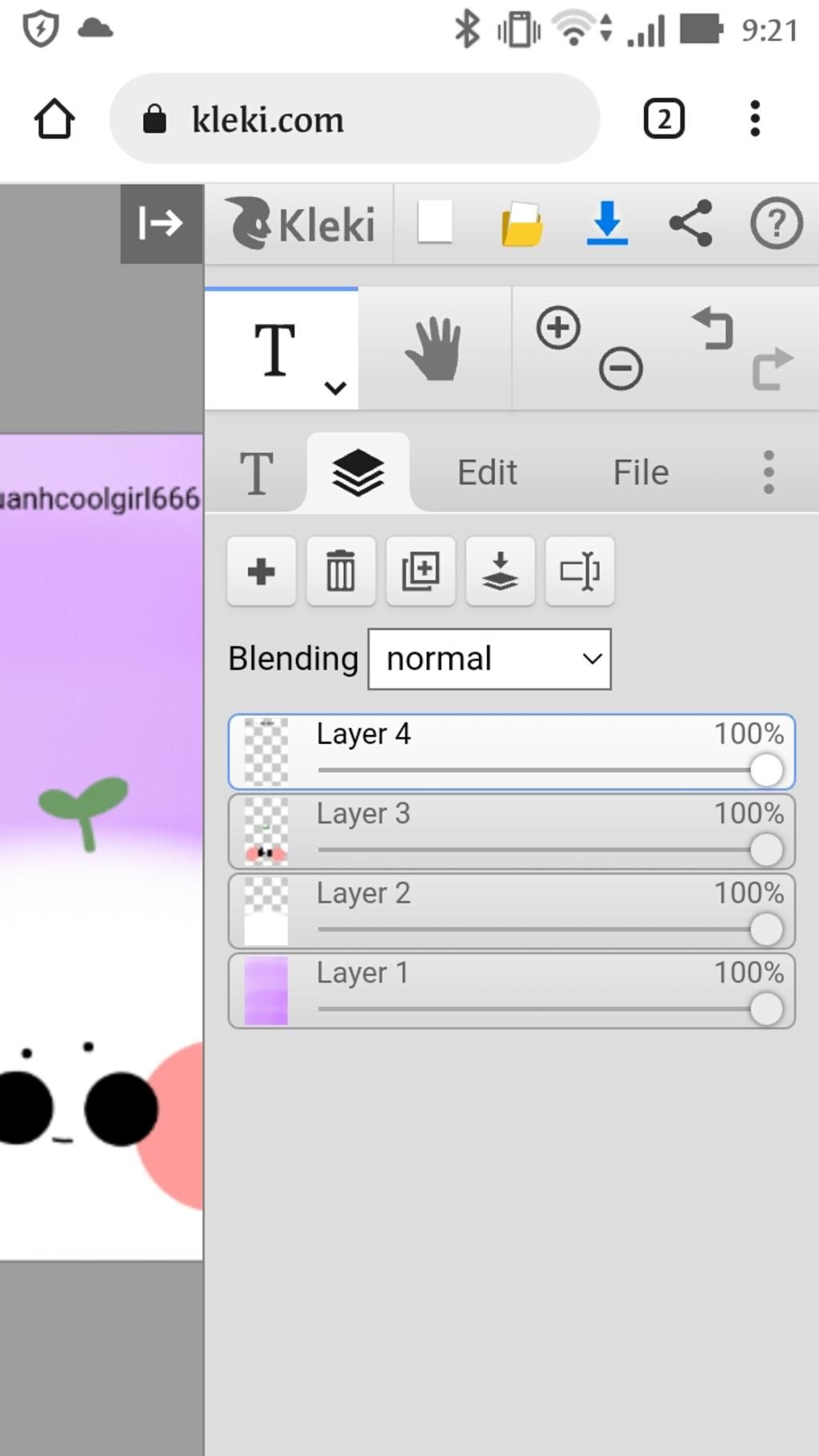
Task: Rename layer using text cursor icon
Action: (580, 571)
